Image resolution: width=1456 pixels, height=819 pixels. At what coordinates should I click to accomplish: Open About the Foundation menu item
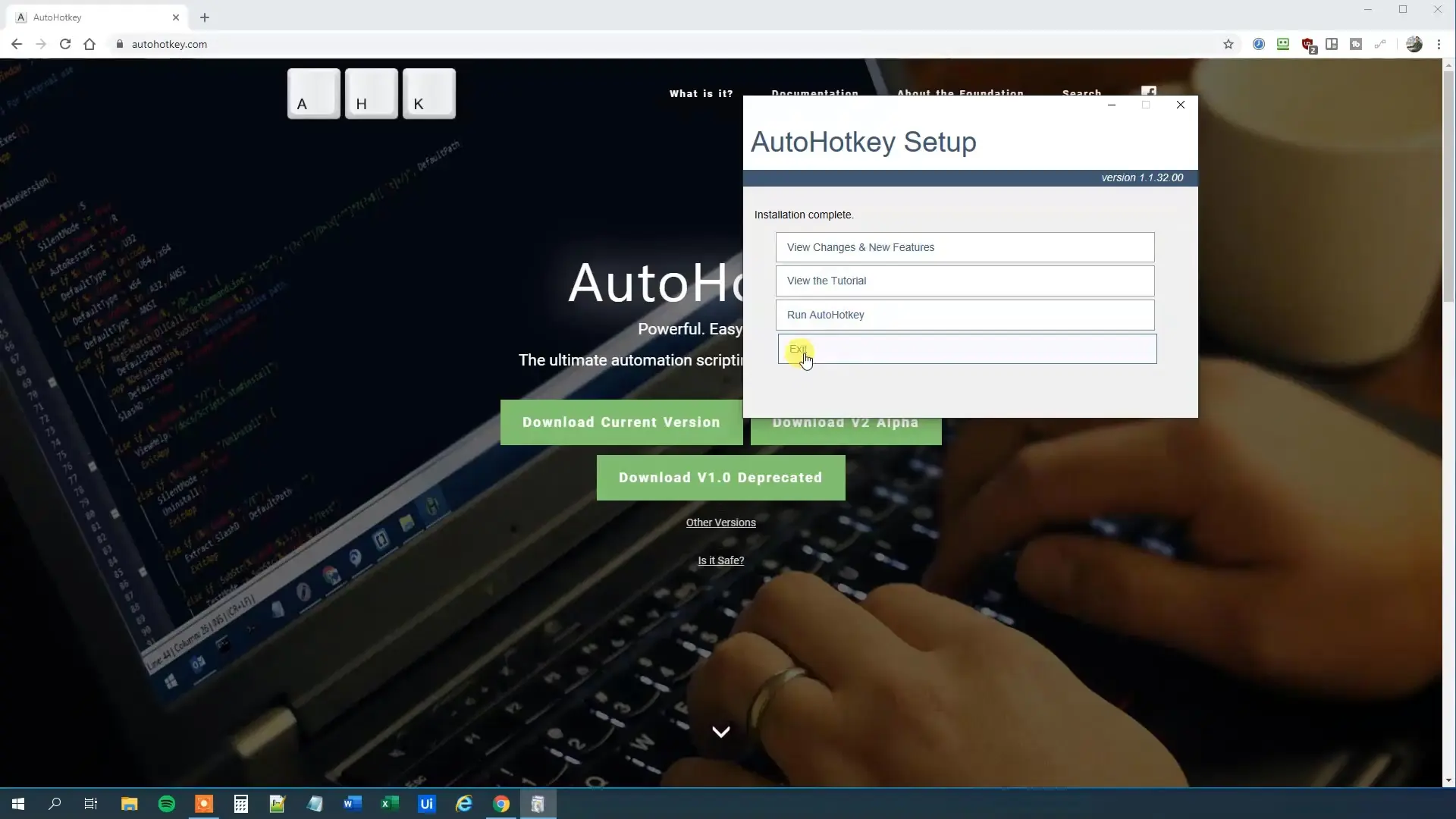pyautogui.click(x=960, y=93)
